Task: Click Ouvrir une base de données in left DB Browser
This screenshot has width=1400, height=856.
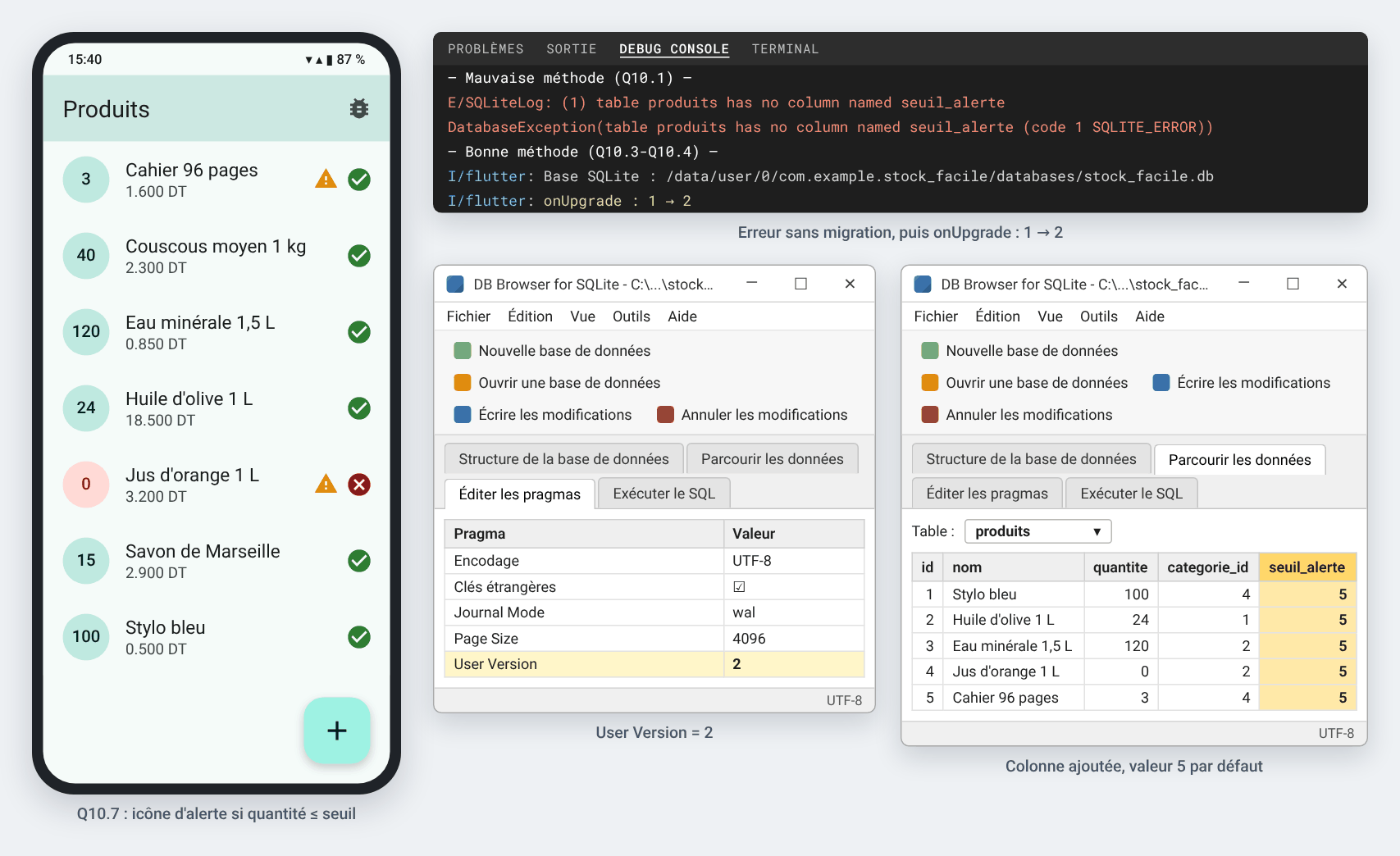Action: pos(557,383)
